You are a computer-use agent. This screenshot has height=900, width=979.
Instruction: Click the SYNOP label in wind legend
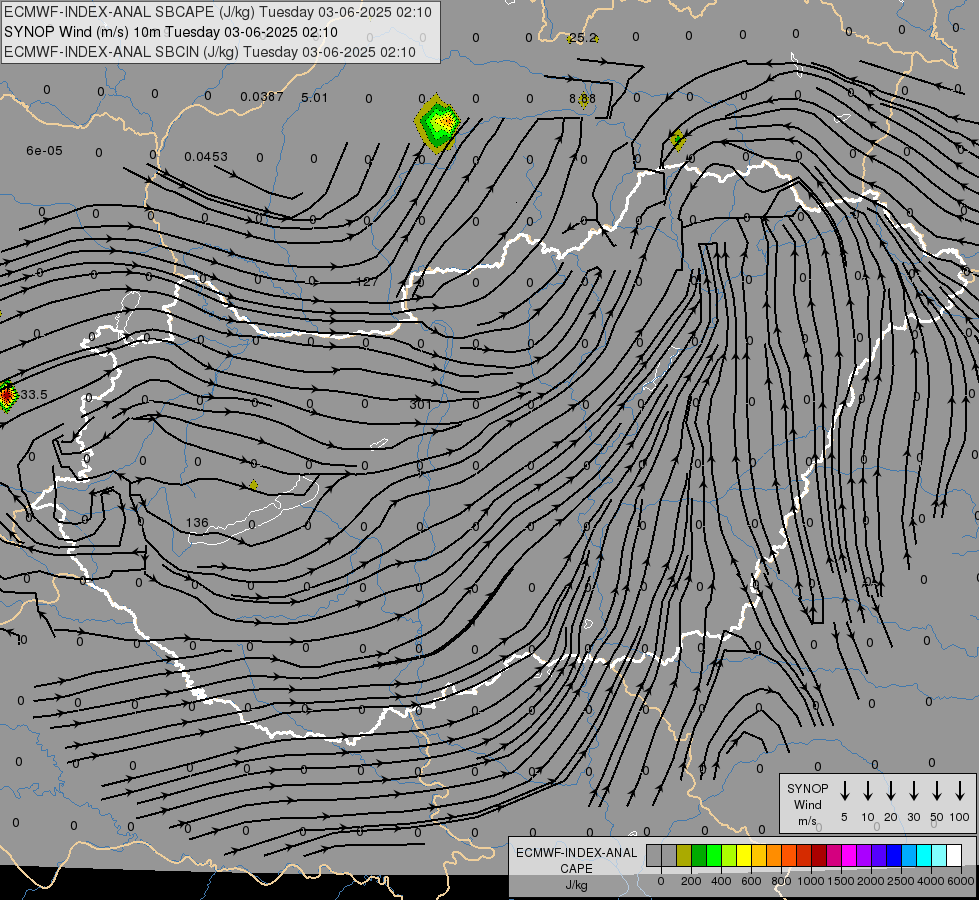807,789
